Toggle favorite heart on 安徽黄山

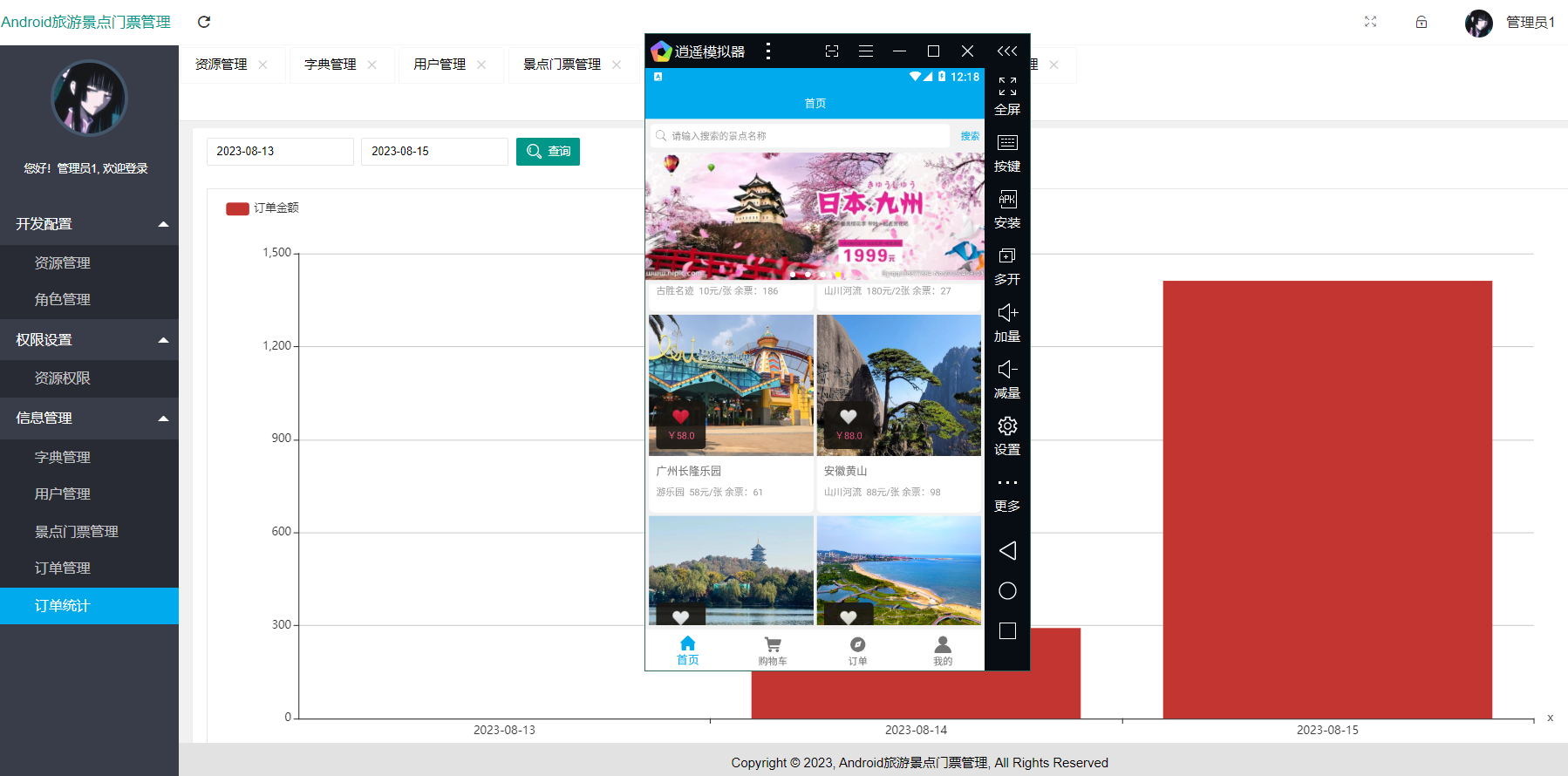coord(849,416)
